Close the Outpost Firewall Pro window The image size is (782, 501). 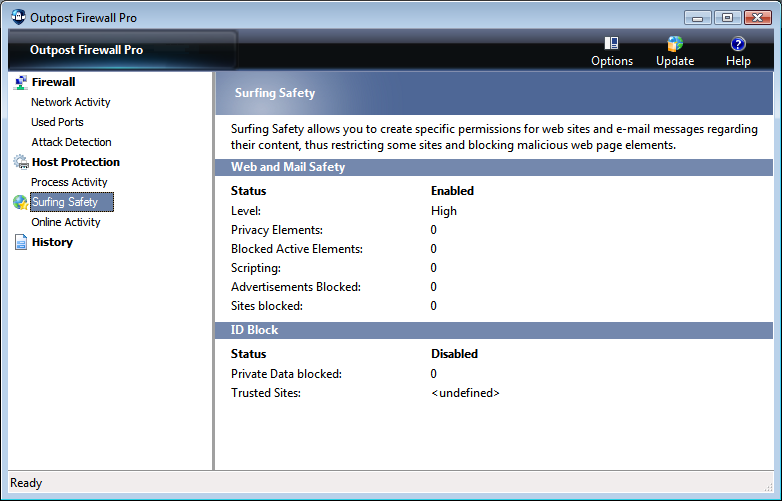coord(758,18)
